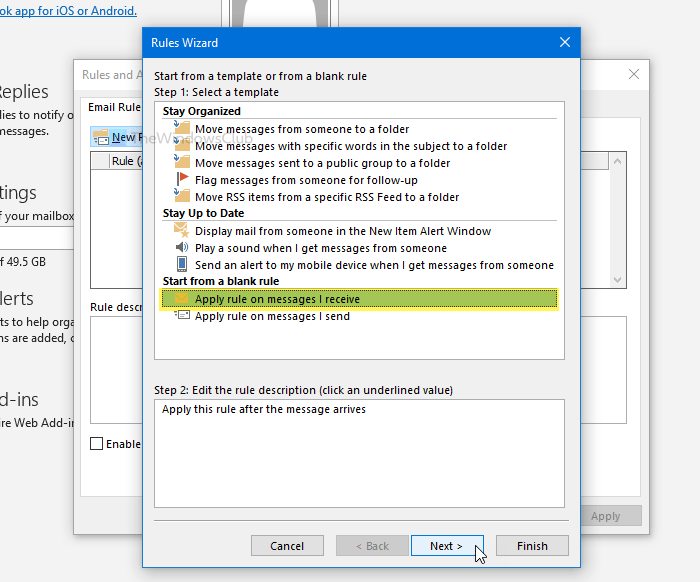This screenshot has height=582, width=700.
Task: Select 'Apply rule on messages I receive'
Action: click(359, 299)
